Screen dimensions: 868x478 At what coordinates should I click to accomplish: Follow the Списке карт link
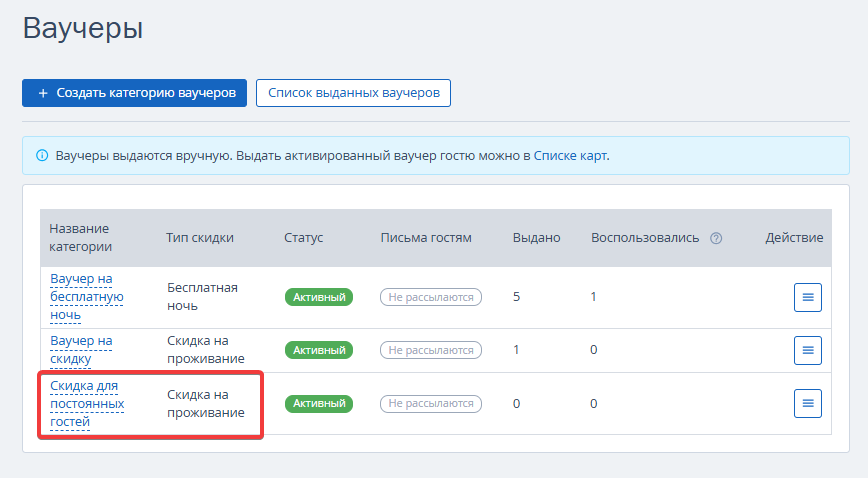point(570,156)
